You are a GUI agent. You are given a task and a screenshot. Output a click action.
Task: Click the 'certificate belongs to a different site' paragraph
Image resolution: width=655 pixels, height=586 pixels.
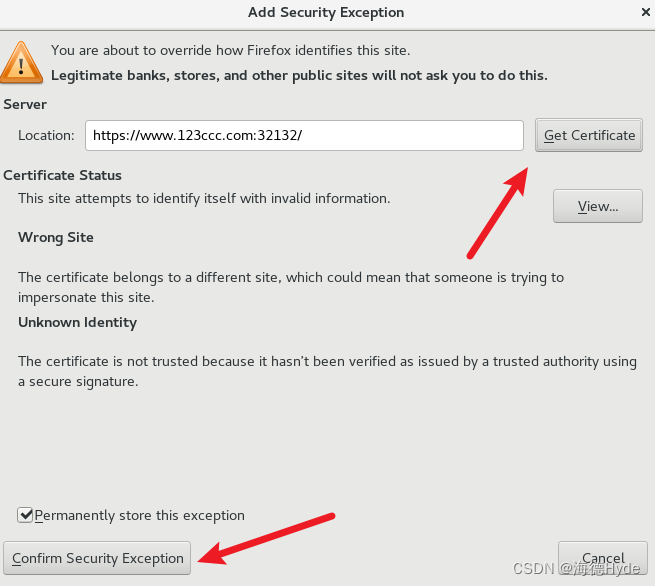[291, 287]
